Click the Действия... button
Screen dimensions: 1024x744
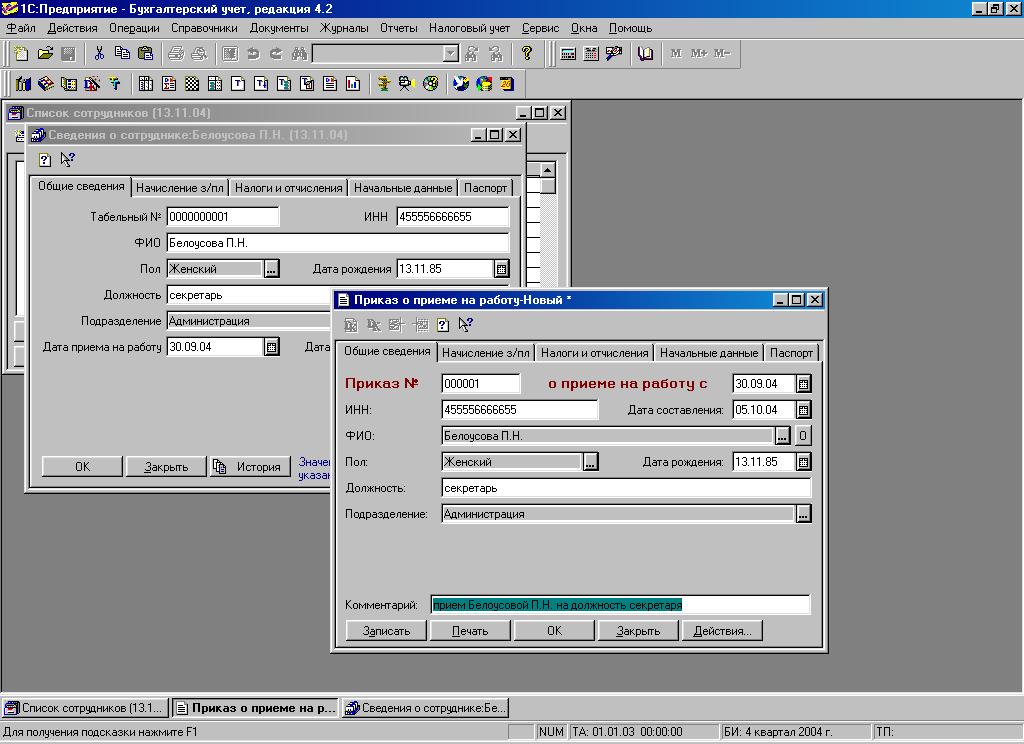[722, 631]
